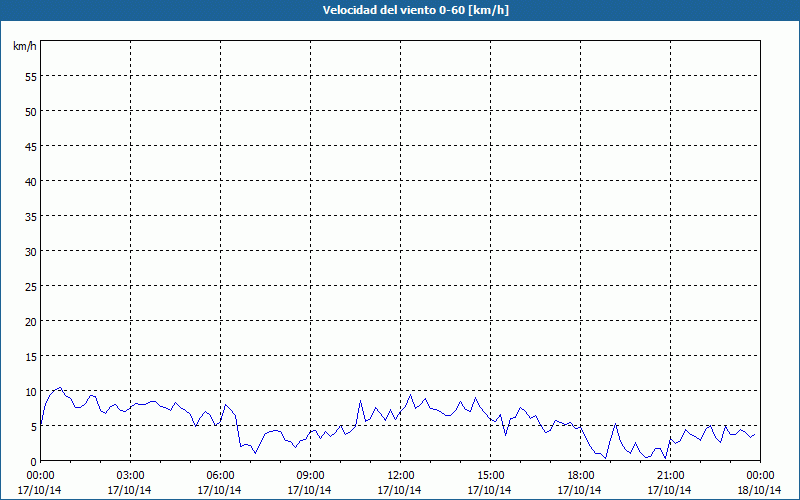Click the 18/10/14 date label at the axis end
The height and width of the screenshot is (500, 800).
pos(759,490)
